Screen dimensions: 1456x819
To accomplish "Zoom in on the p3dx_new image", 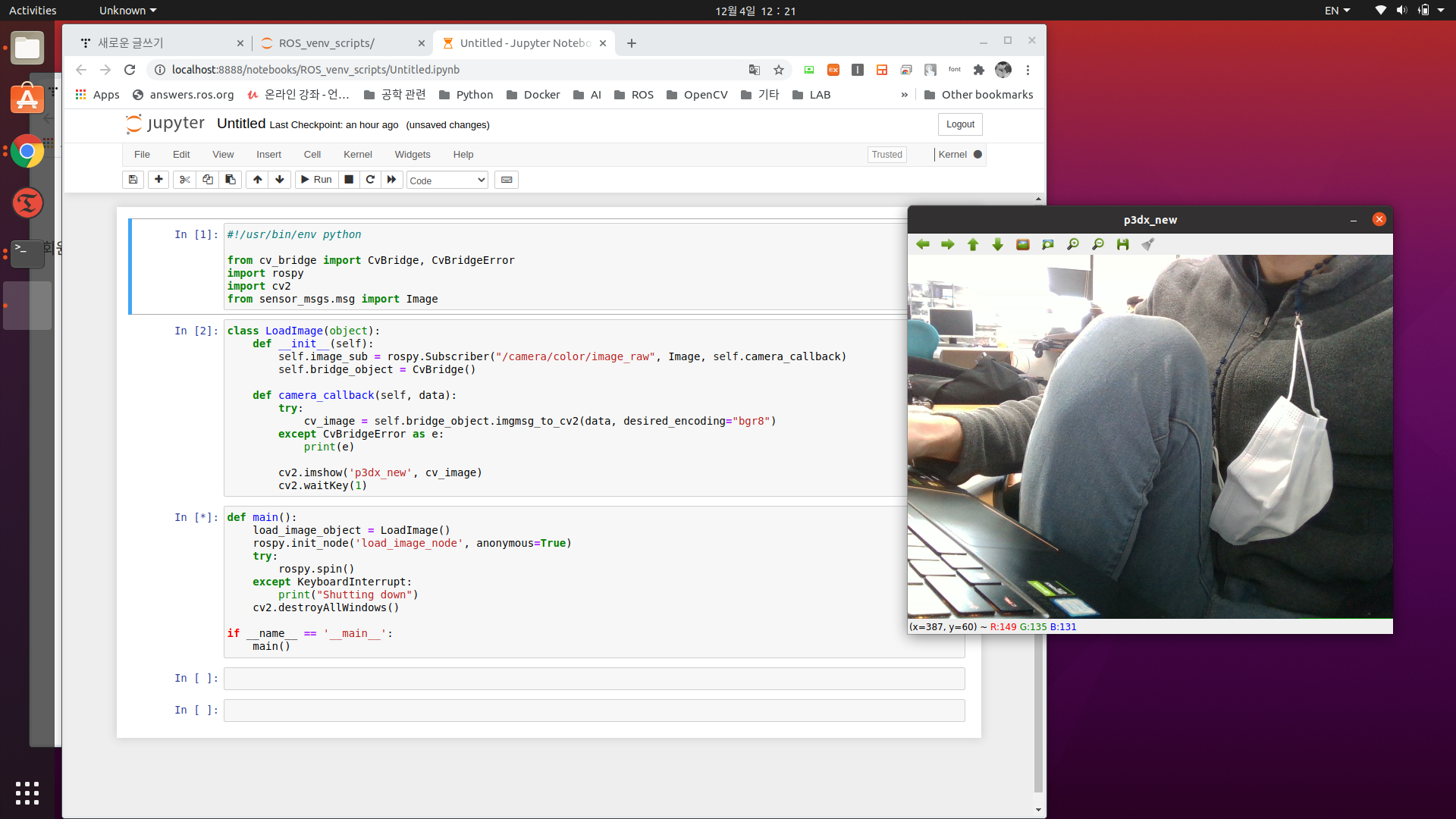I will 1072,244.
